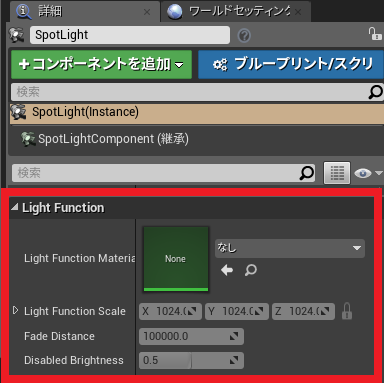Collapse the Light Function category
The image size is (384, 383).
click(14, 207)
